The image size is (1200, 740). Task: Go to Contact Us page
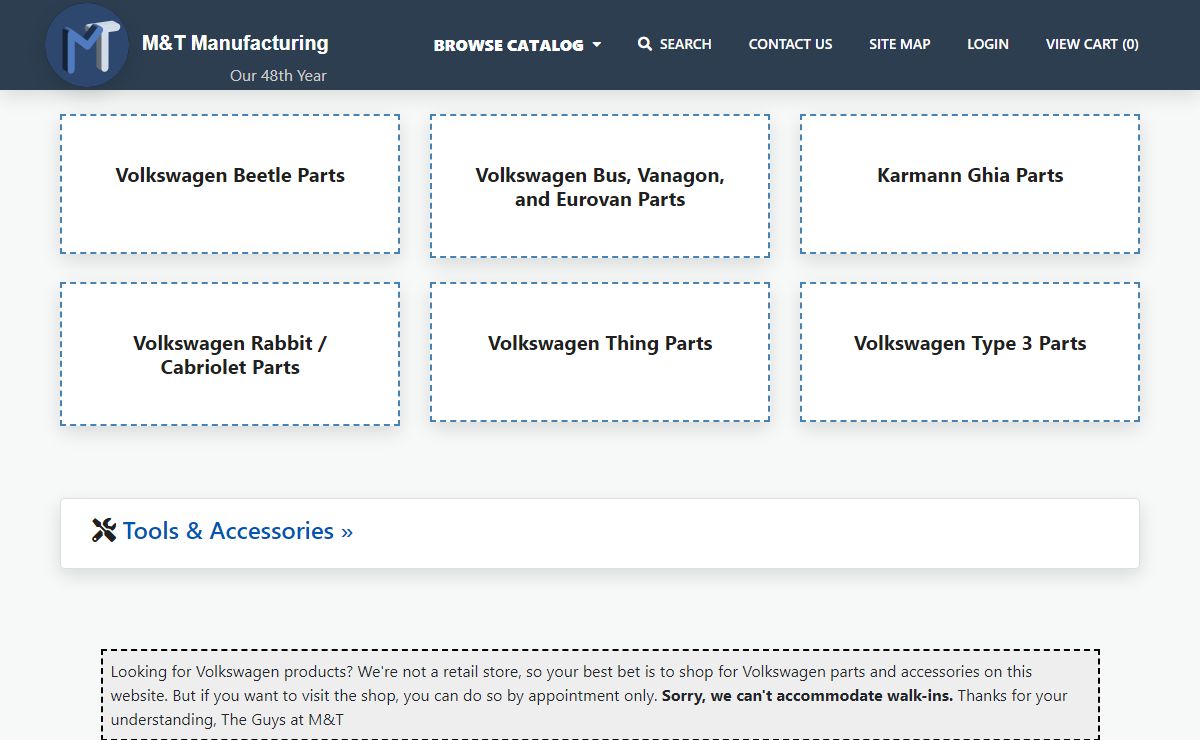[x=790, y=44]
